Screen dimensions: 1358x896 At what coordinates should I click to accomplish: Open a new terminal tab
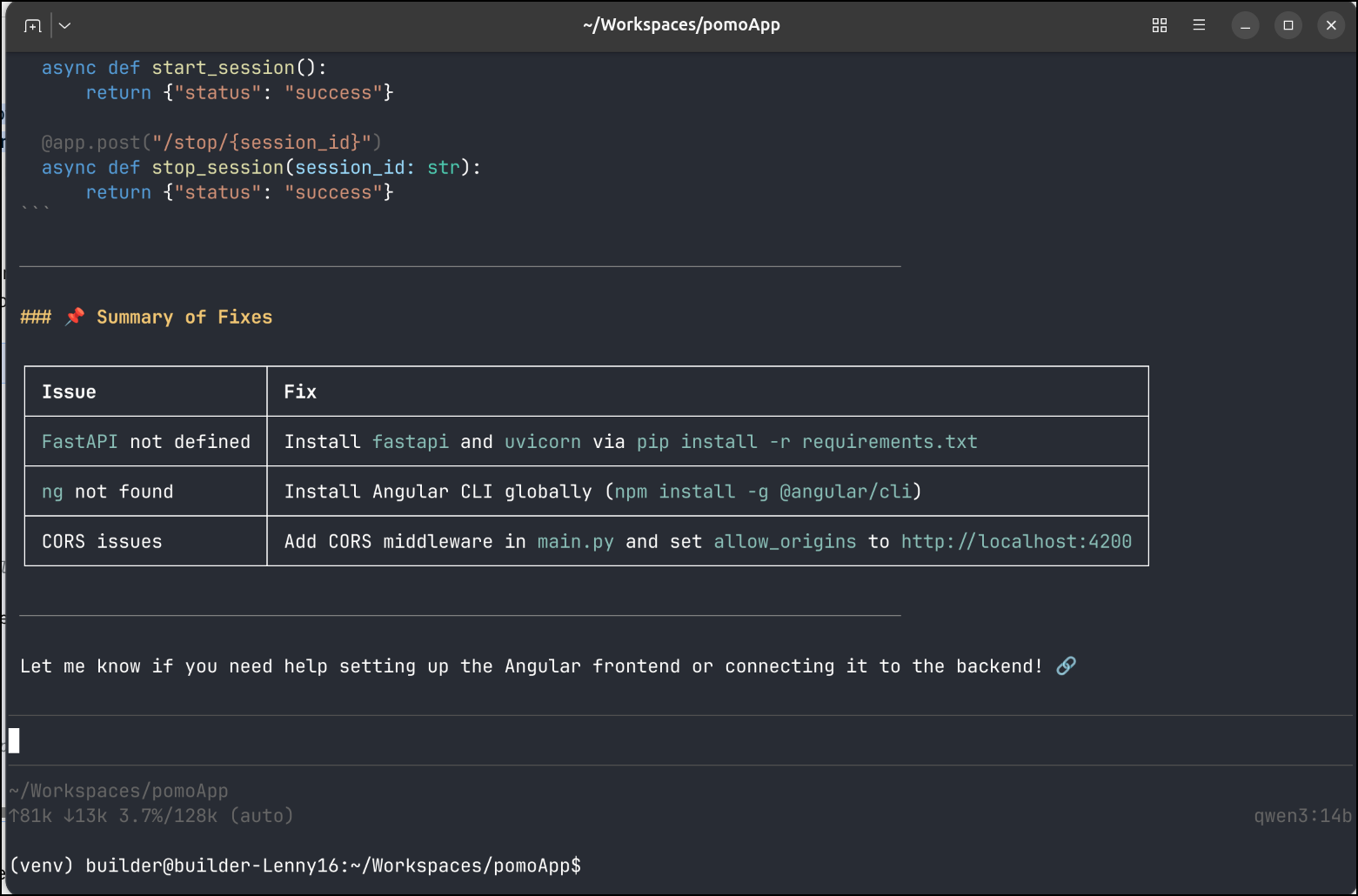(x=32, y=25)
